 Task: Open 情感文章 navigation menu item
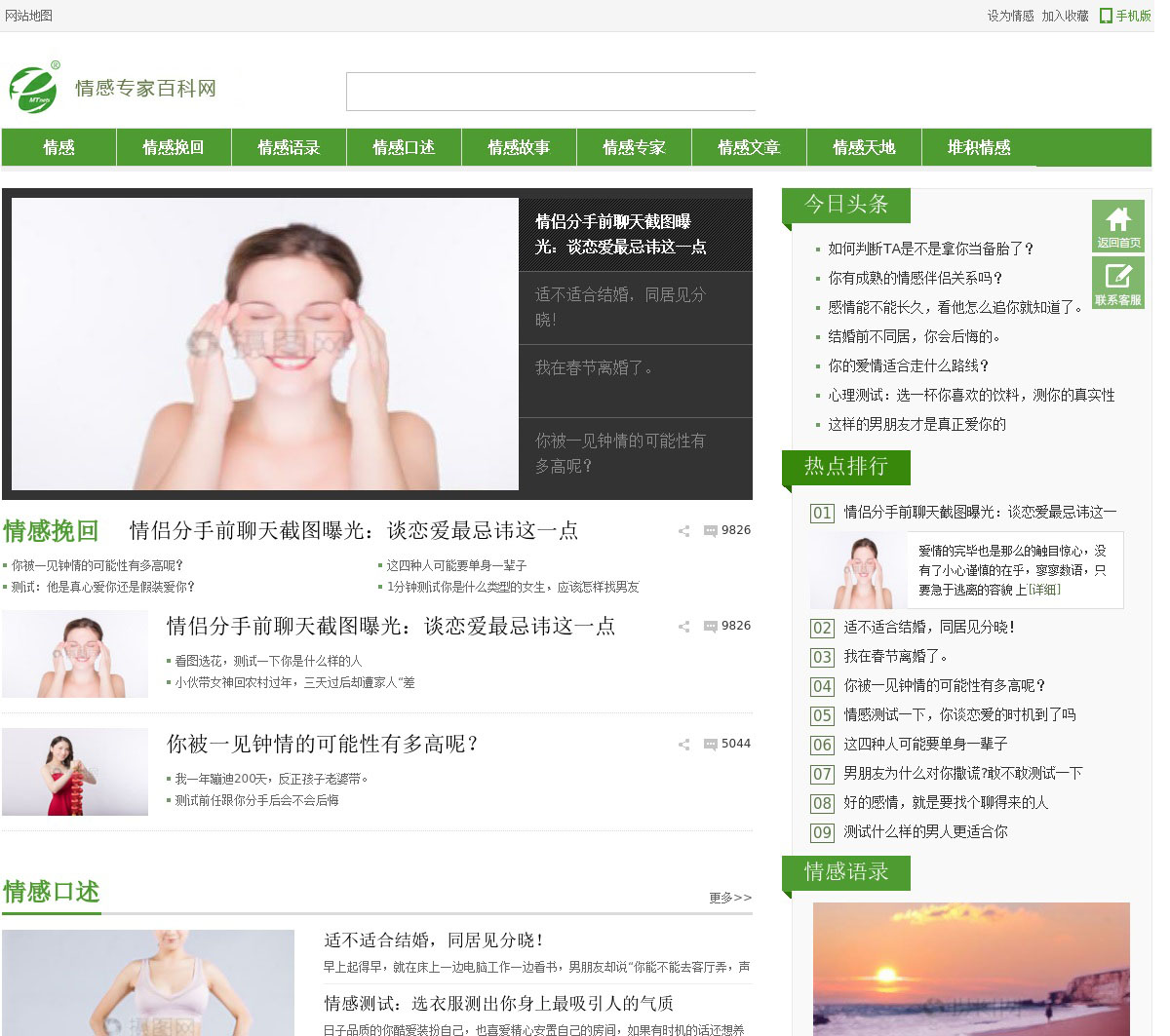749,147
